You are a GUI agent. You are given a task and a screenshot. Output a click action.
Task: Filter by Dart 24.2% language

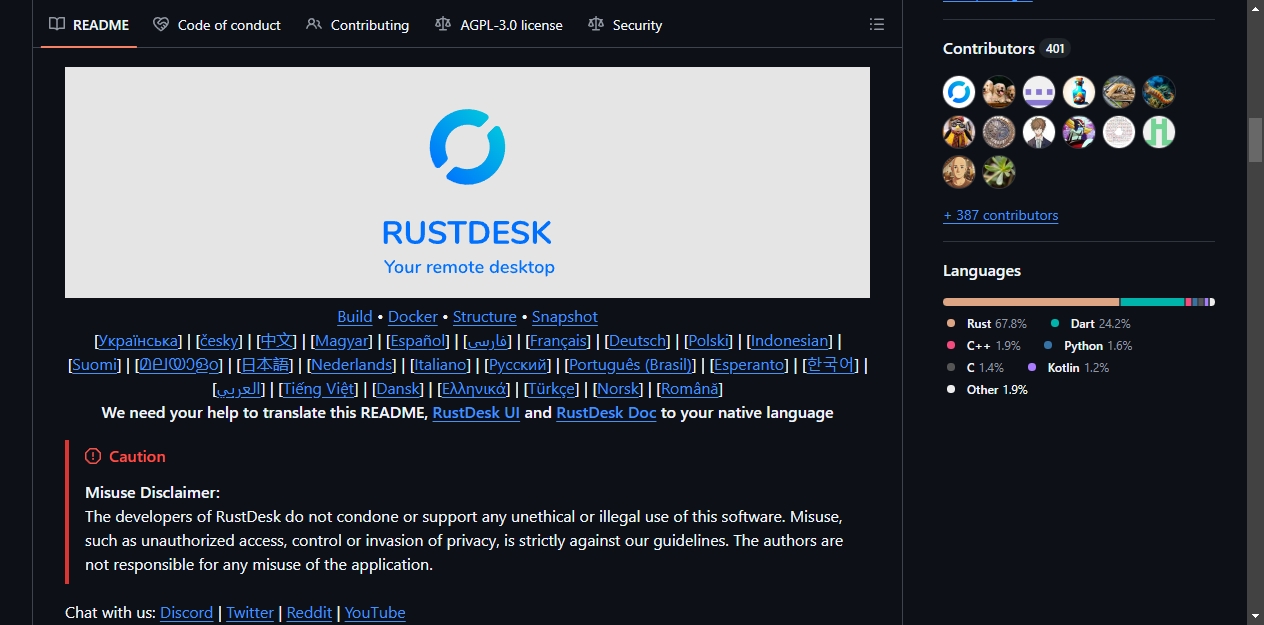click(1091, 323)
